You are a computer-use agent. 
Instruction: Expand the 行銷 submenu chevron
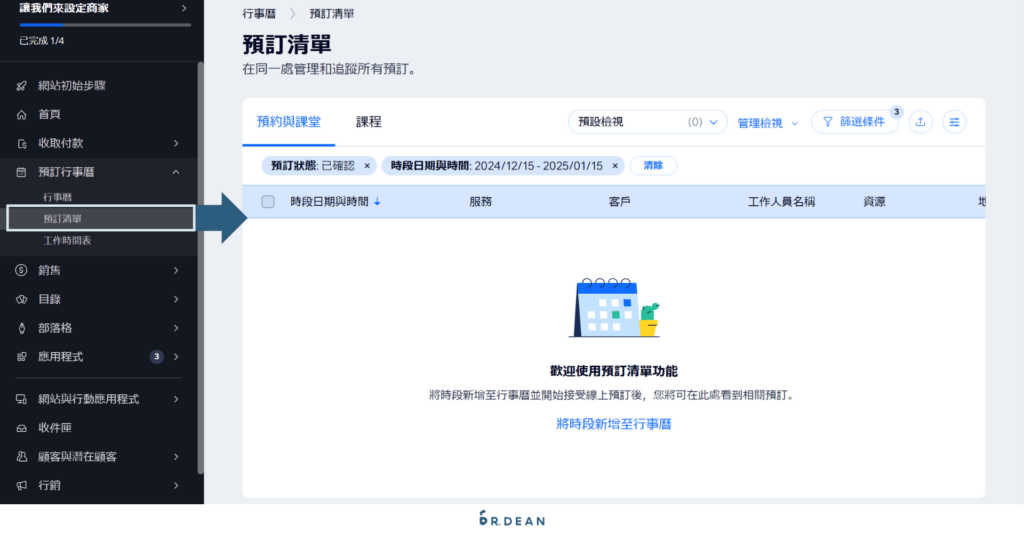click(x=176, y=485)
